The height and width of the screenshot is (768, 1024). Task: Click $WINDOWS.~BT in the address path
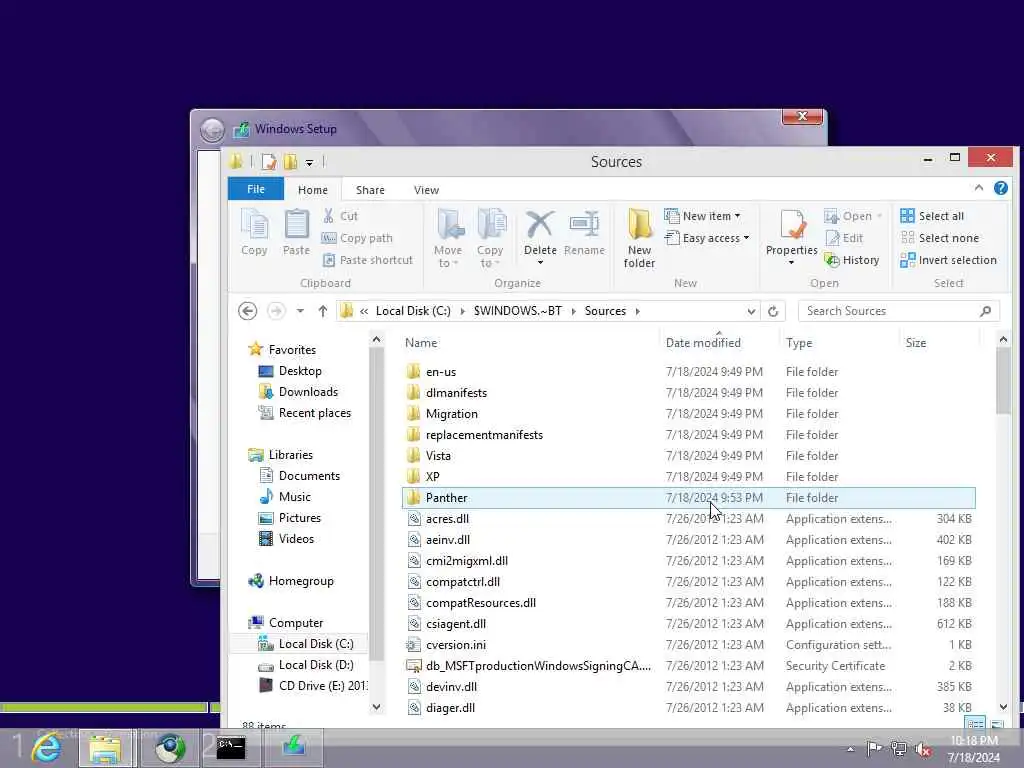pos(518,312)
